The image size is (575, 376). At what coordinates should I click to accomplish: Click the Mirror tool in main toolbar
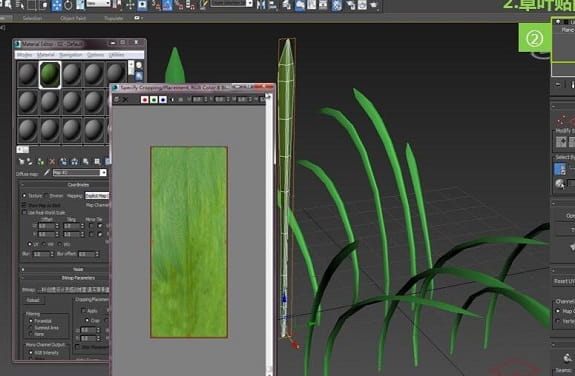tap(261, 5)
